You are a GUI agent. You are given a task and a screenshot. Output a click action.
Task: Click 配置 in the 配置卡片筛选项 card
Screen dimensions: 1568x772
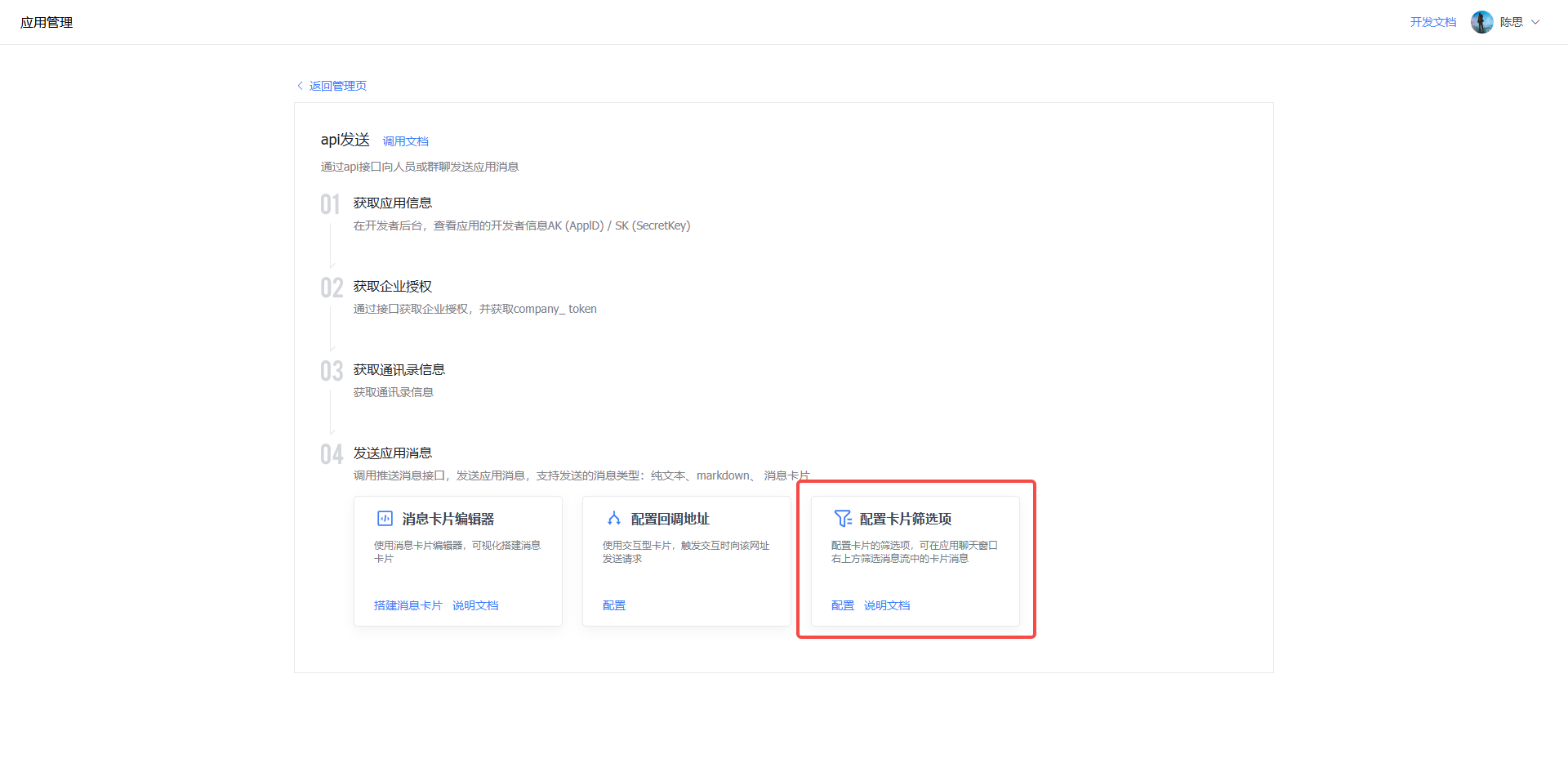pos(842,605)
